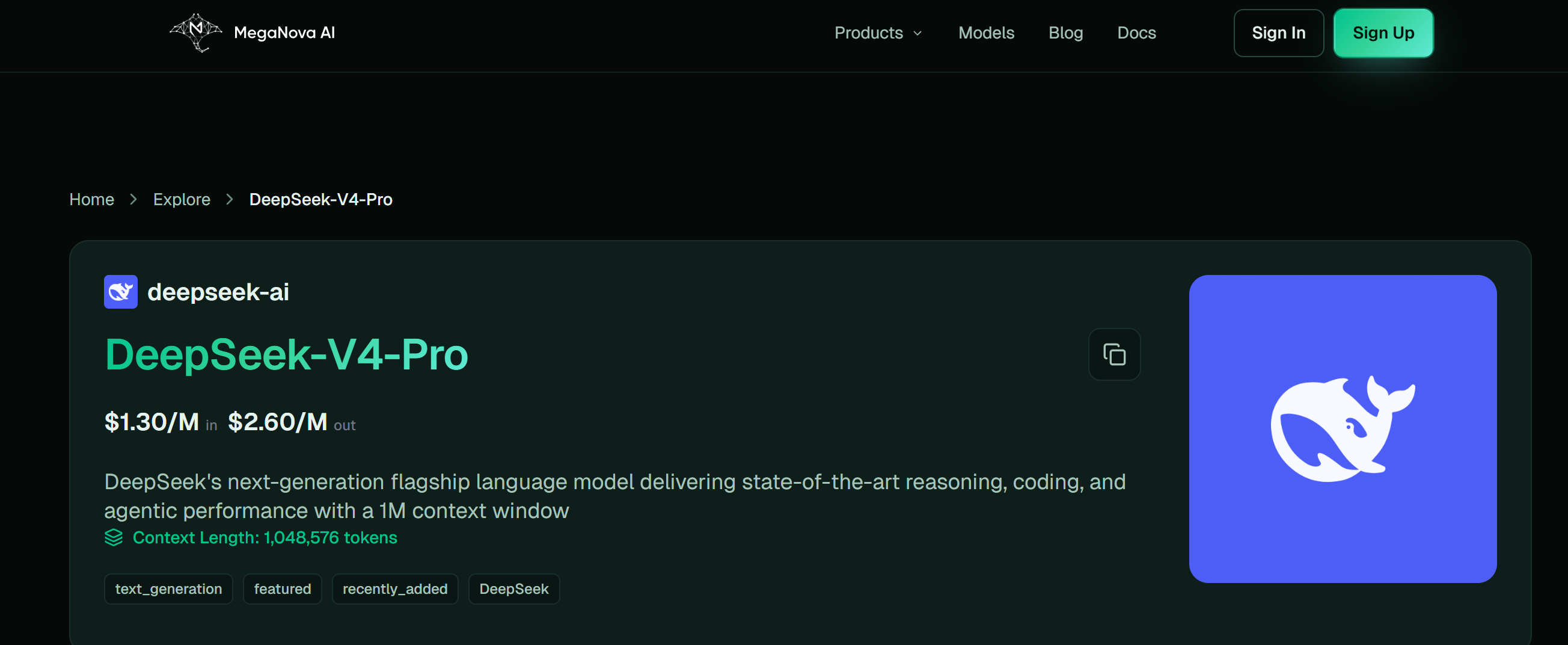Viewport: 1568px width, 645px height.
Task: Select the featured tag
Action: click(x=283, y=589)
